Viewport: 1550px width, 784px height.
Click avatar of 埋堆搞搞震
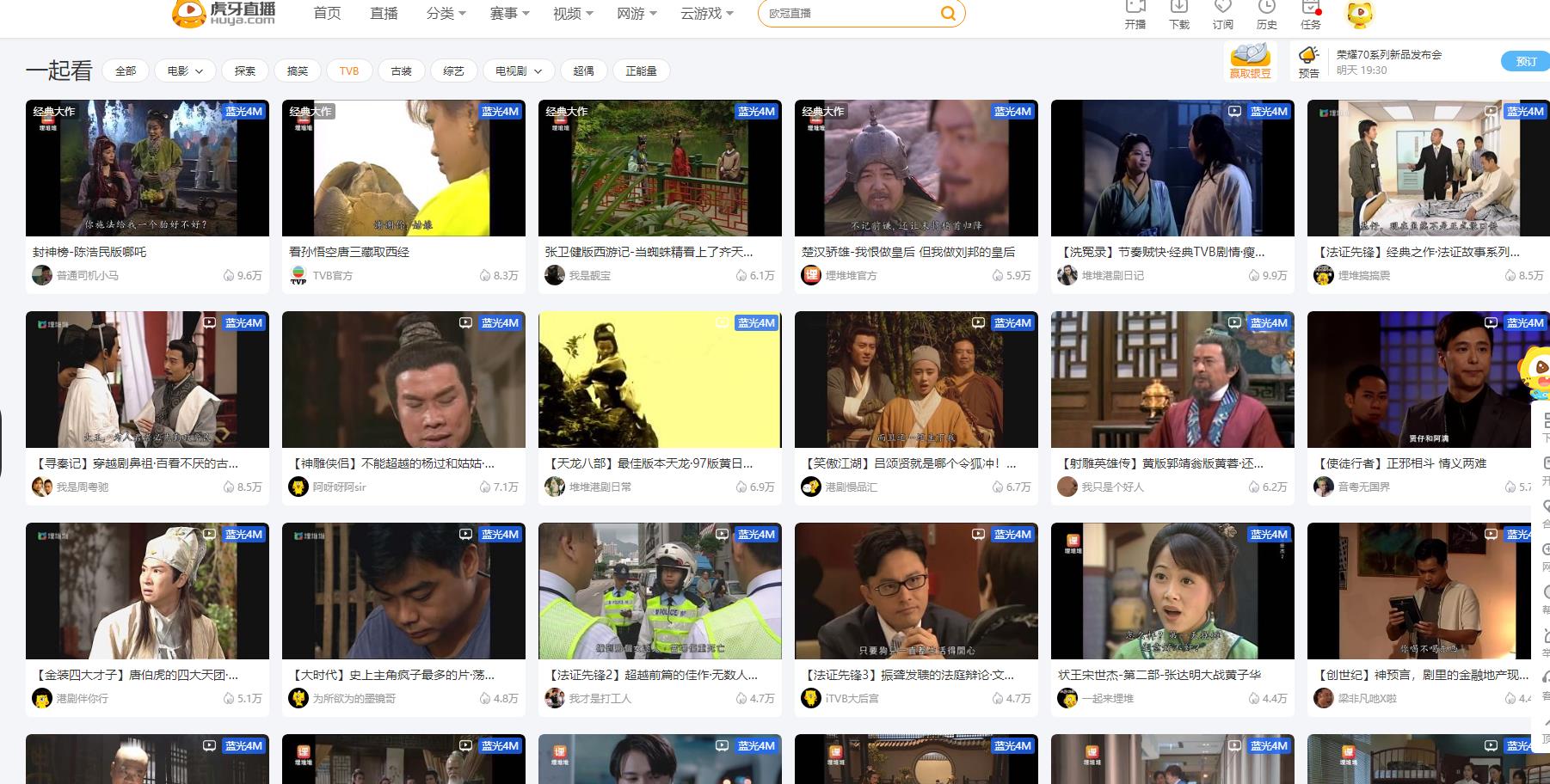coord(1324,275)
